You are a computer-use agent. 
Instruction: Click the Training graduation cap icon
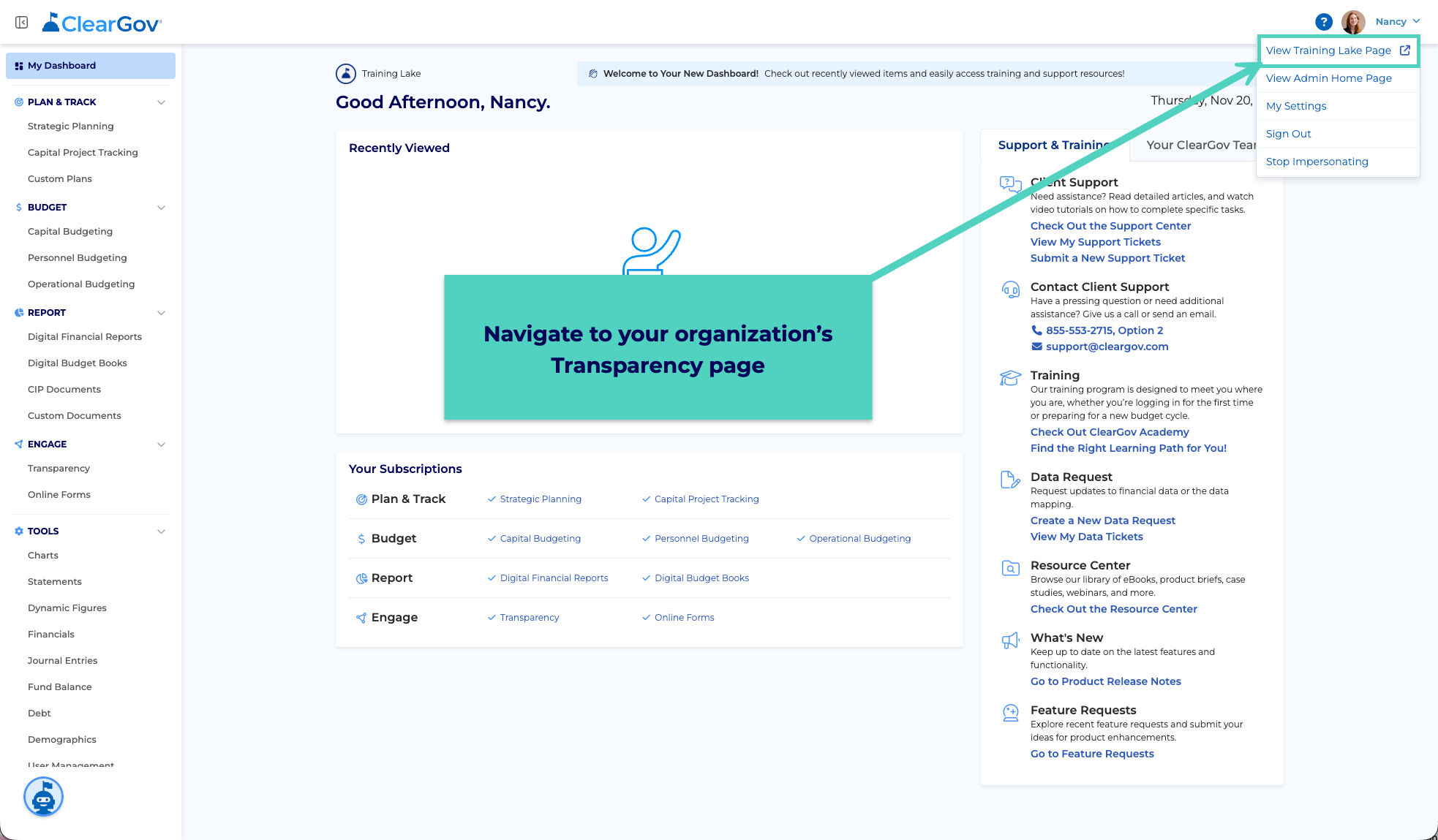(x=1011, y=377)
